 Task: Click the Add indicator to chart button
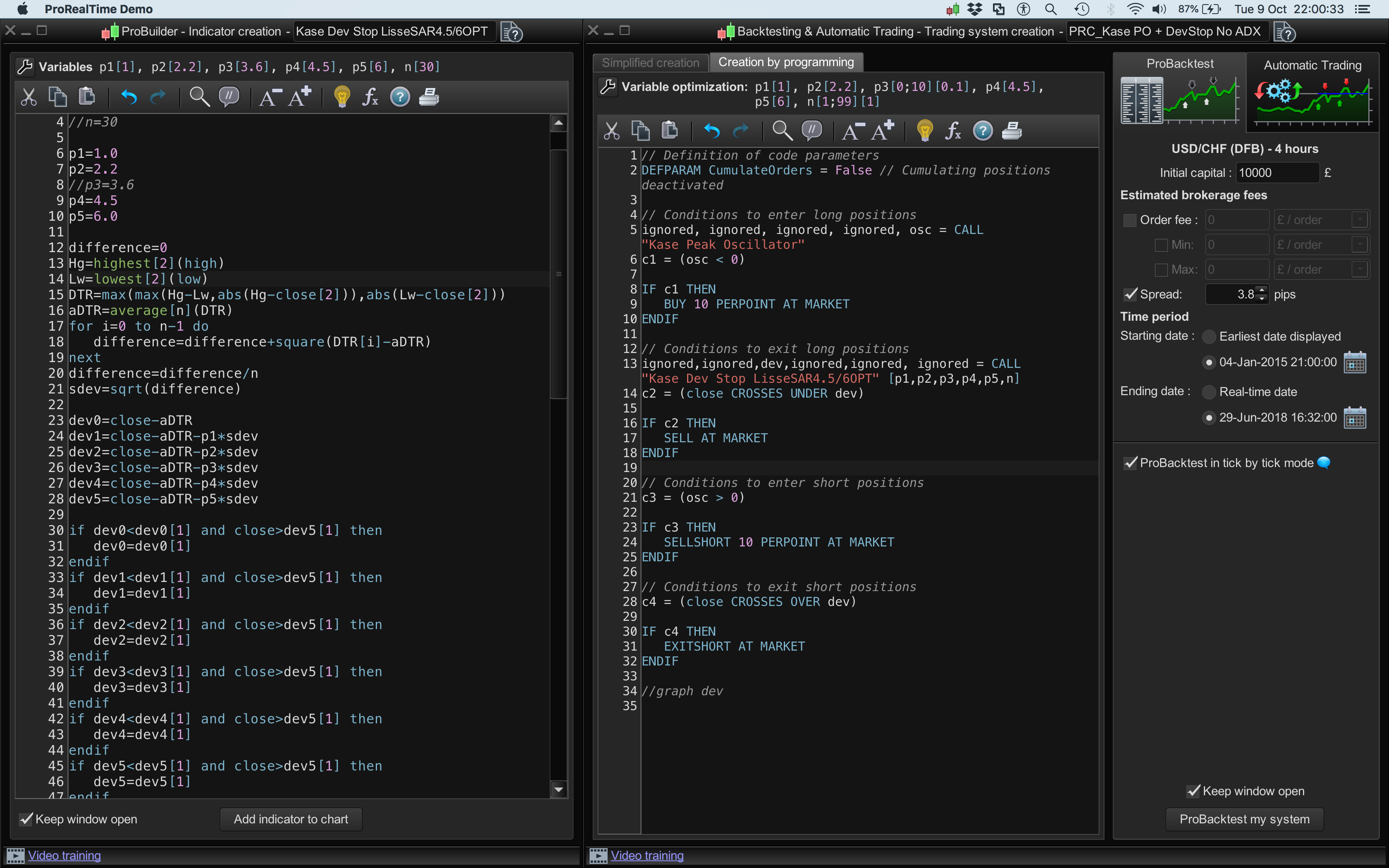click(x=291, y=819)
